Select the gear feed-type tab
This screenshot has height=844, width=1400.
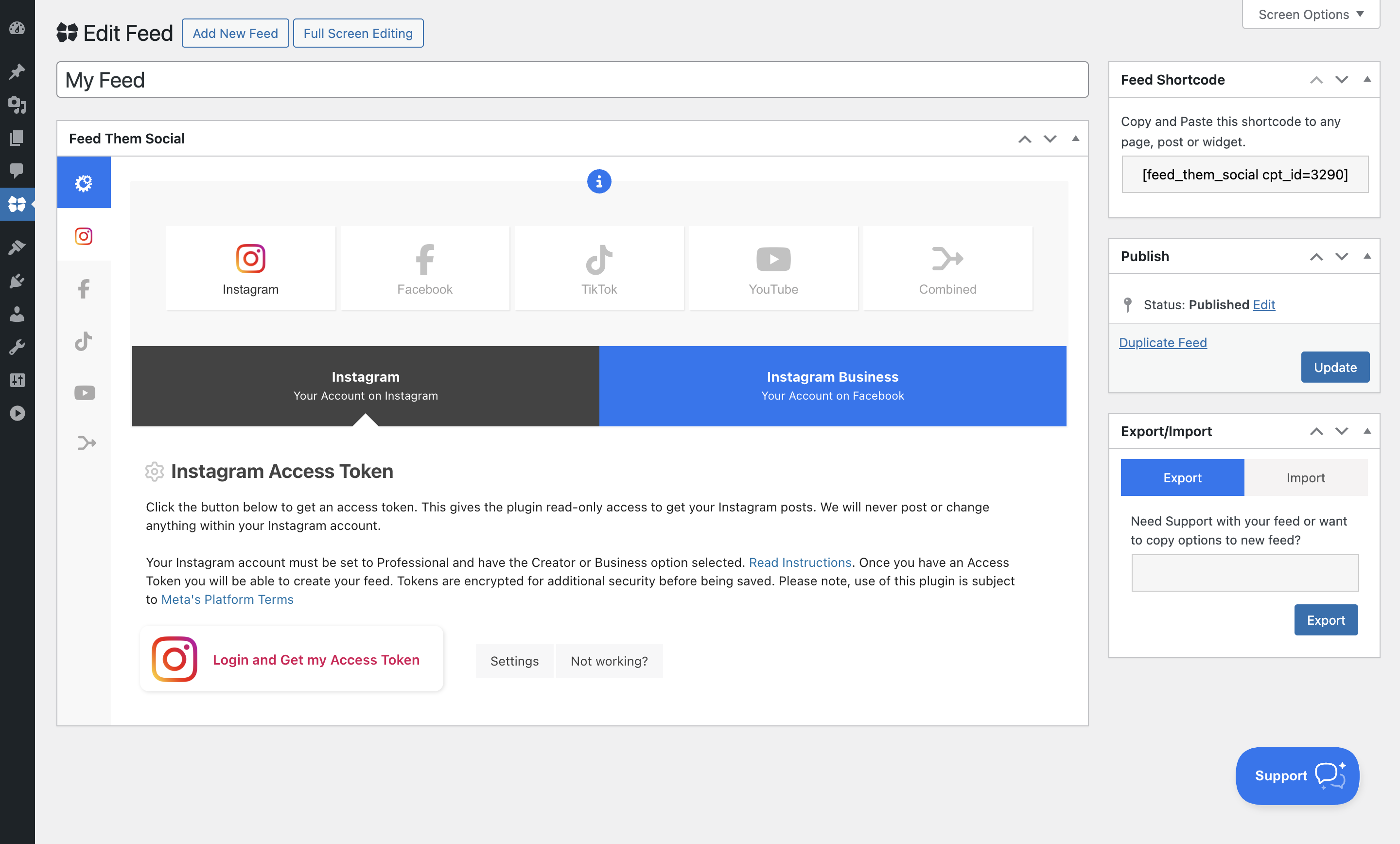click(84, 182)
